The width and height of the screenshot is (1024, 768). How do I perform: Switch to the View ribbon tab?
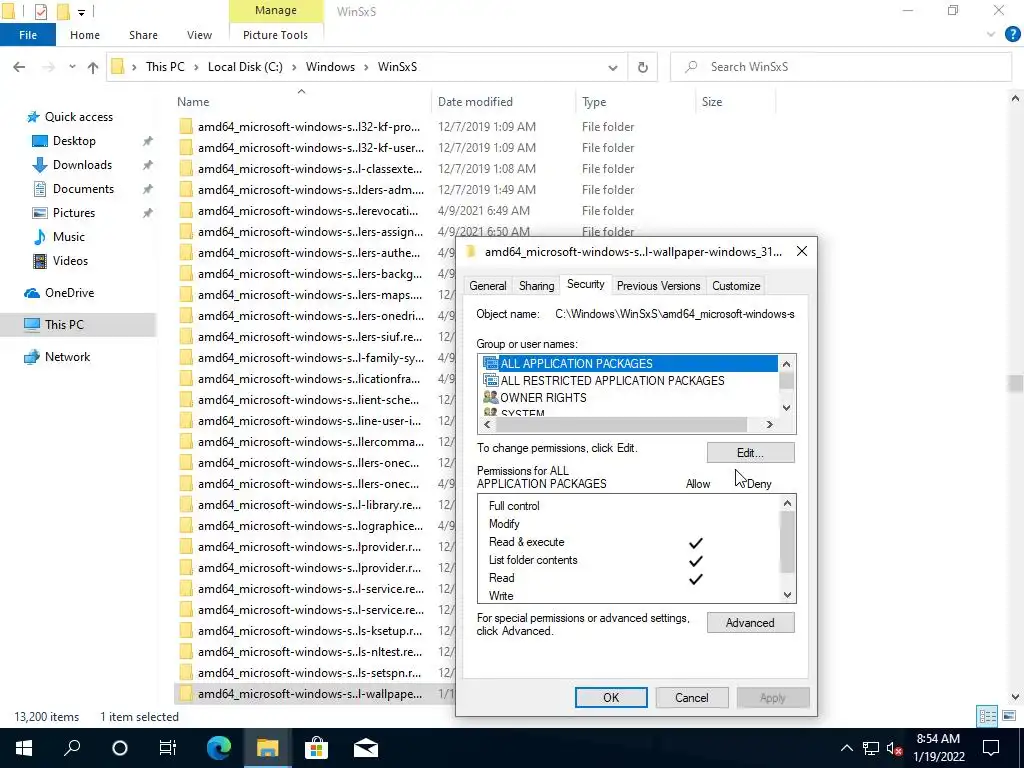[x=199, y=35]
